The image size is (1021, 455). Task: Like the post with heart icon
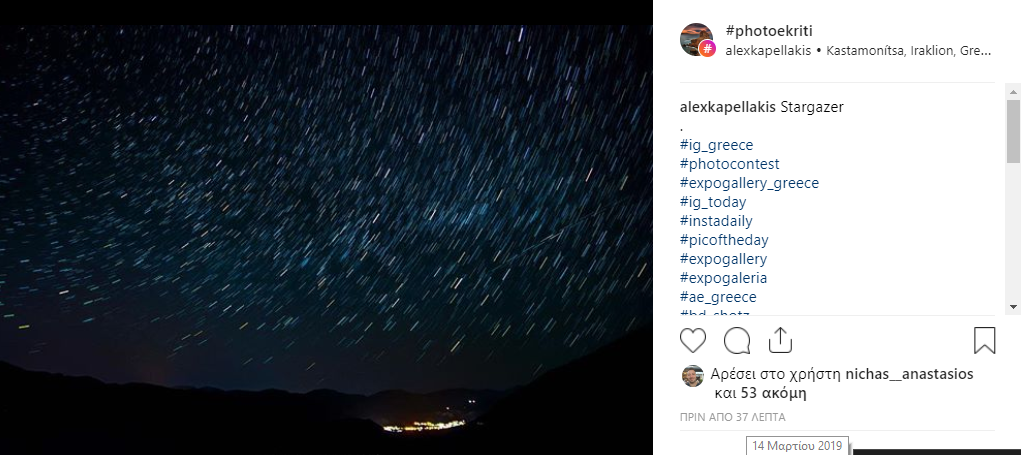coord(693,340)
